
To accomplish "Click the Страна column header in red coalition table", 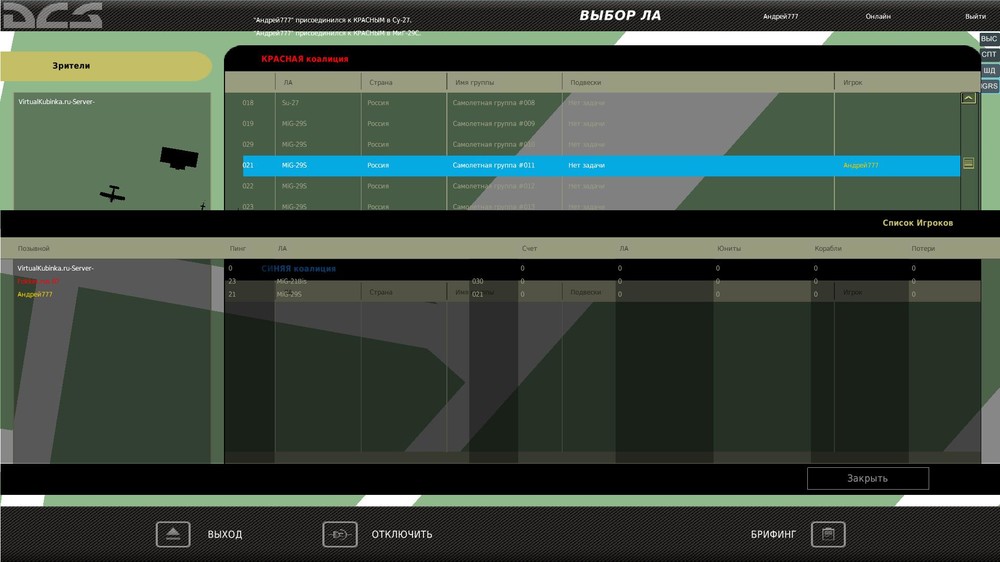I will click(380, 83).
